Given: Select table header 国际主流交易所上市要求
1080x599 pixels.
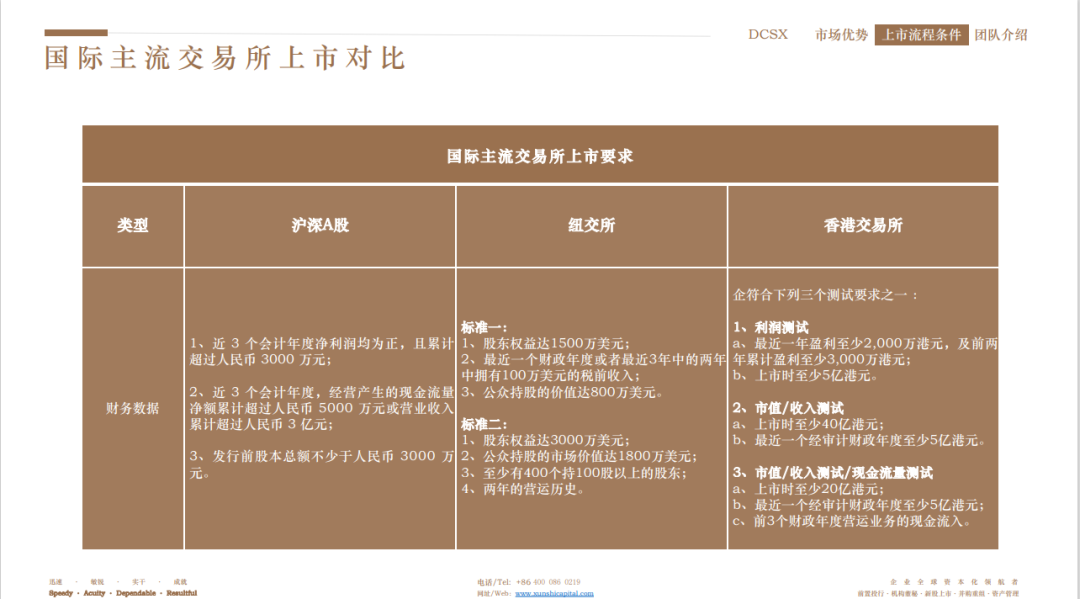Looking at the screenshot, I should coord(540,156).
